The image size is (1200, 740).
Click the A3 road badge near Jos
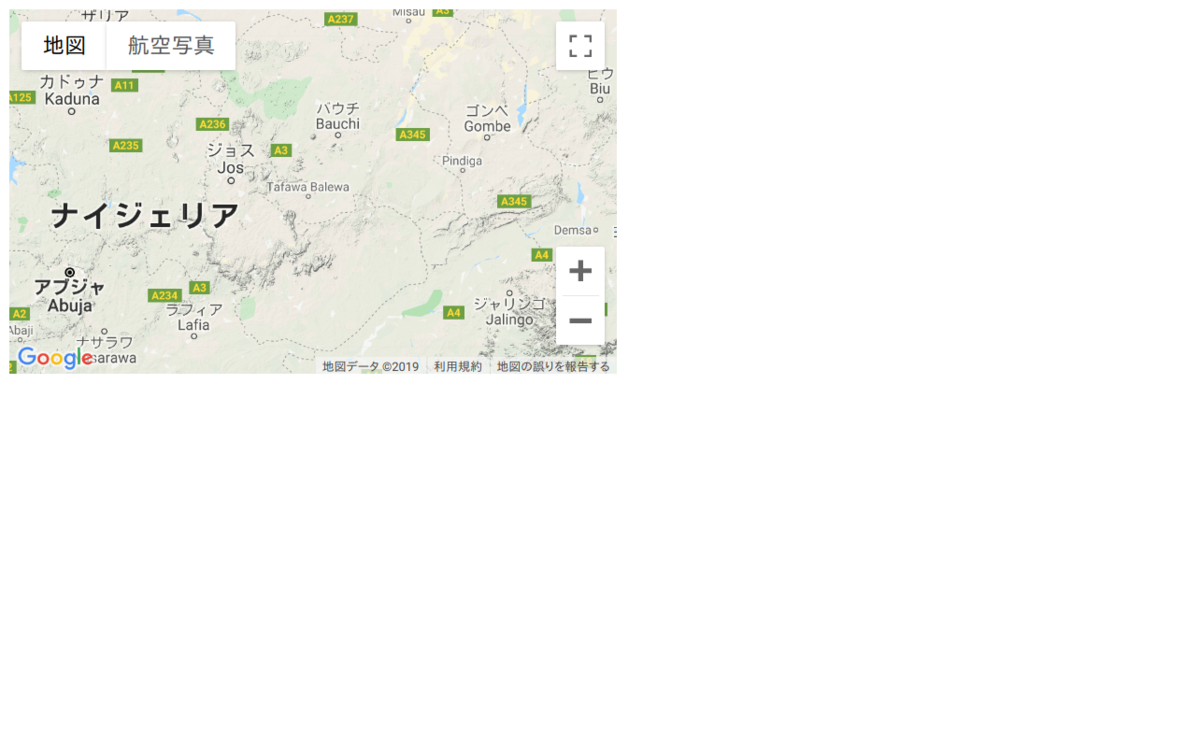[281, 150]
